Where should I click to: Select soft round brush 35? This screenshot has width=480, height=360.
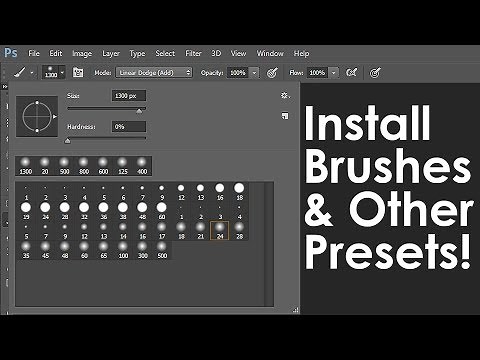point(26,250)
